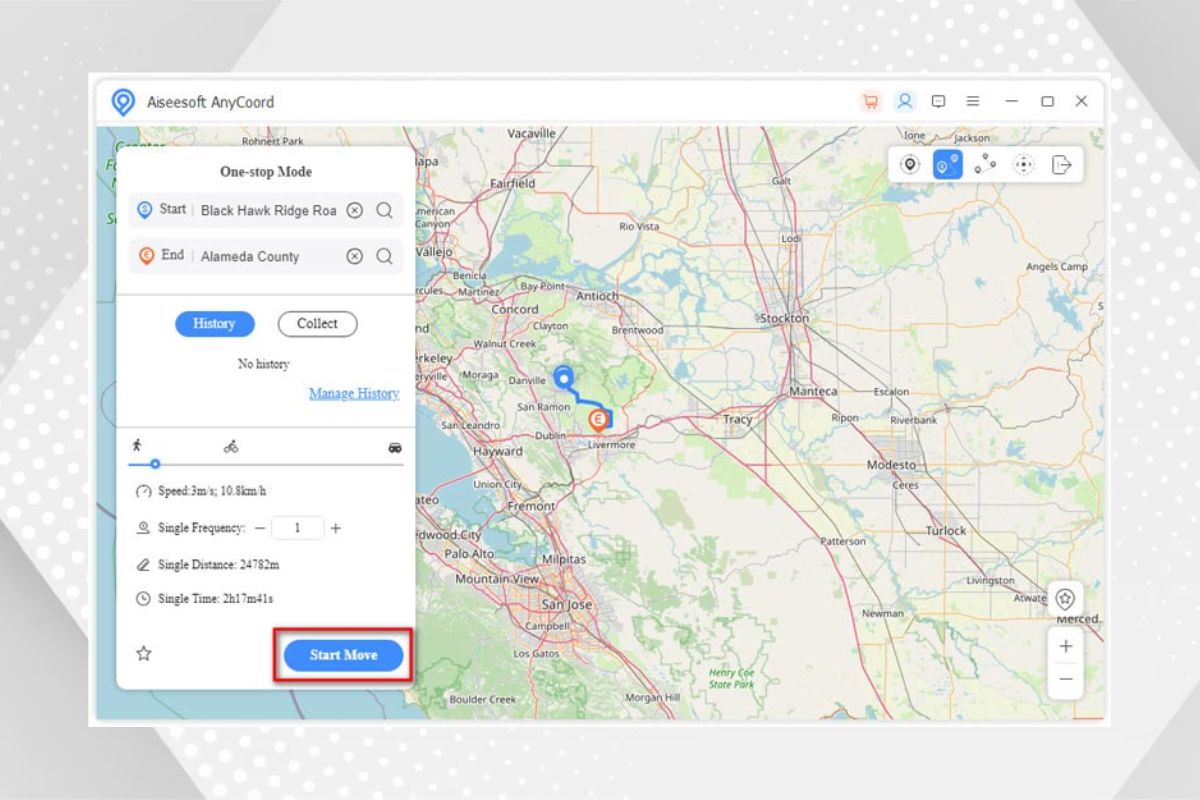Image resolution: width=1200 pixels, height=800 pixels.
Task: Switch to Multi-stop Mode icon
Action: [x=986, y=165]
